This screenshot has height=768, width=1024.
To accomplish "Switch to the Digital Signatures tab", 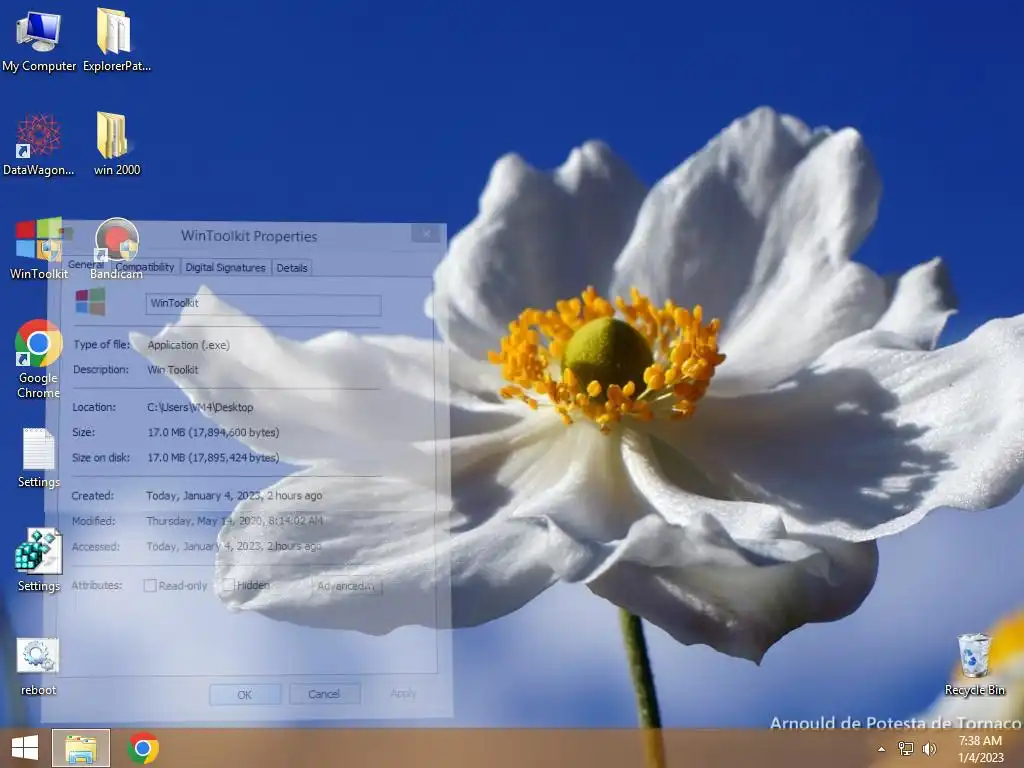I will tap(225, 268).
